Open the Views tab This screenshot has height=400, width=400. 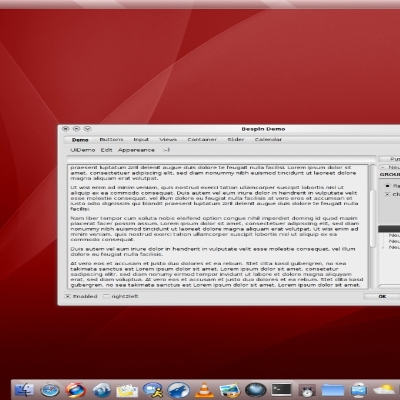click(x=168, y=140)
